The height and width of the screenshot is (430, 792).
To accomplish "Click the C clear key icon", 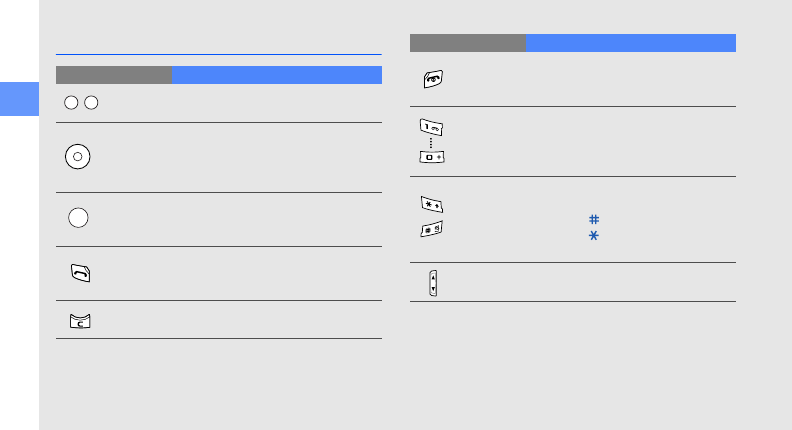I will (x=80, y=321).
